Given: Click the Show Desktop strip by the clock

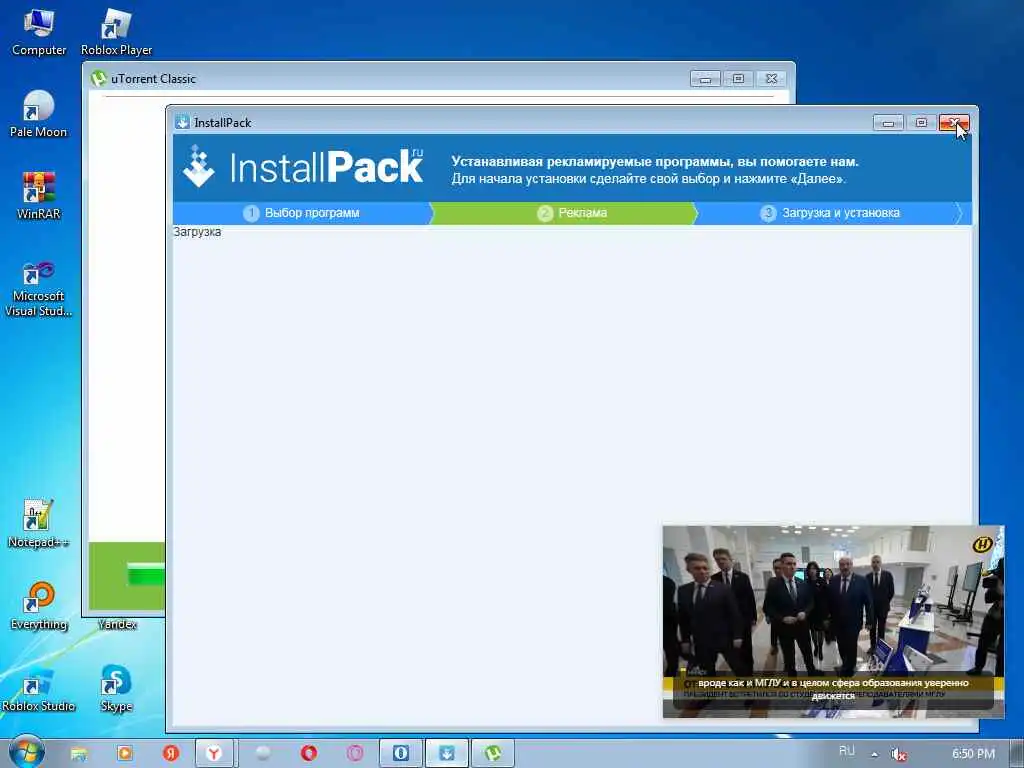Looking at the screenshot, I should 1016,754.
